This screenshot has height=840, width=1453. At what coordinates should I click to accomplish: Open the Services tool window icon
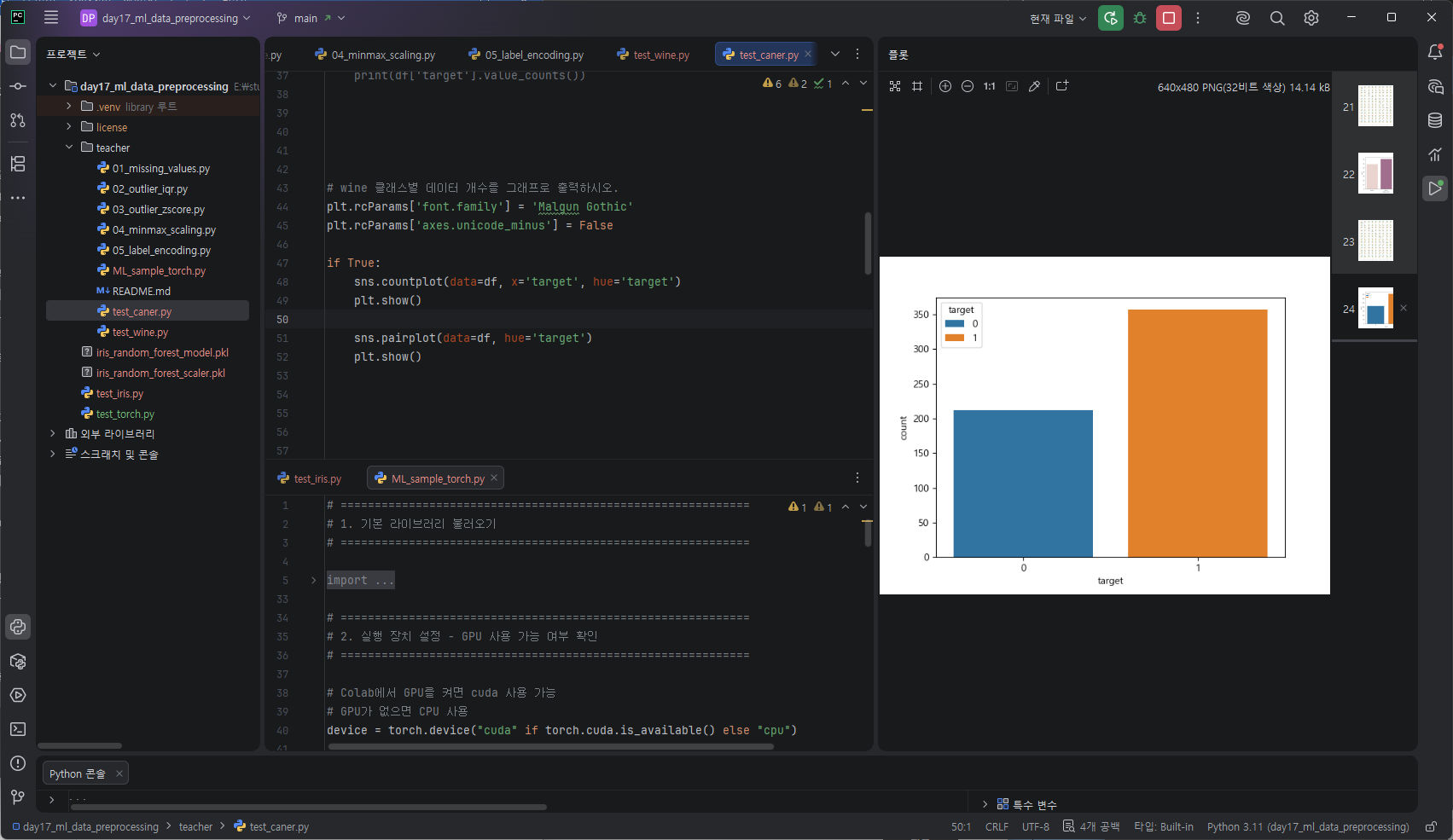click(18, 695)
